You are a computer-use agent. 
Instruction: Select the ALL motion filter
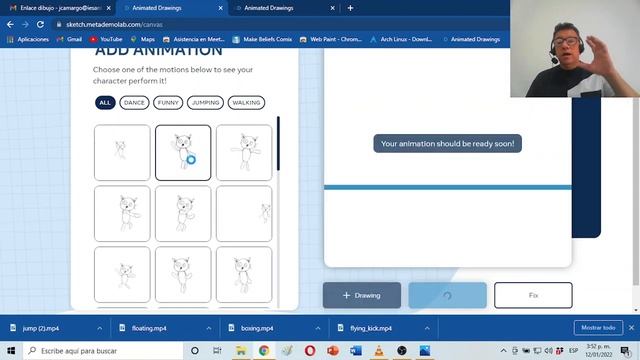coord(105,102)
